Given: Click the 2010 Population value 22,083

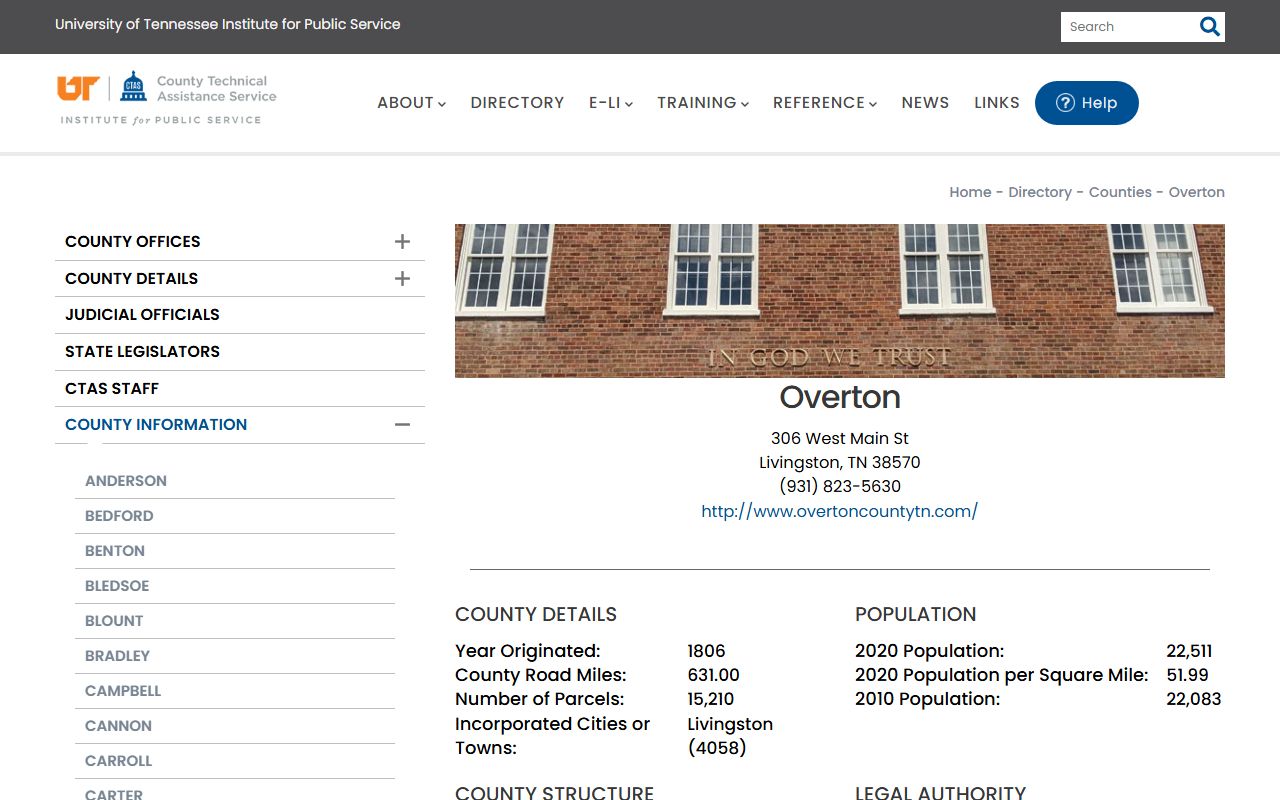Looking at the screenshot, I should [x=1194, y=699].
